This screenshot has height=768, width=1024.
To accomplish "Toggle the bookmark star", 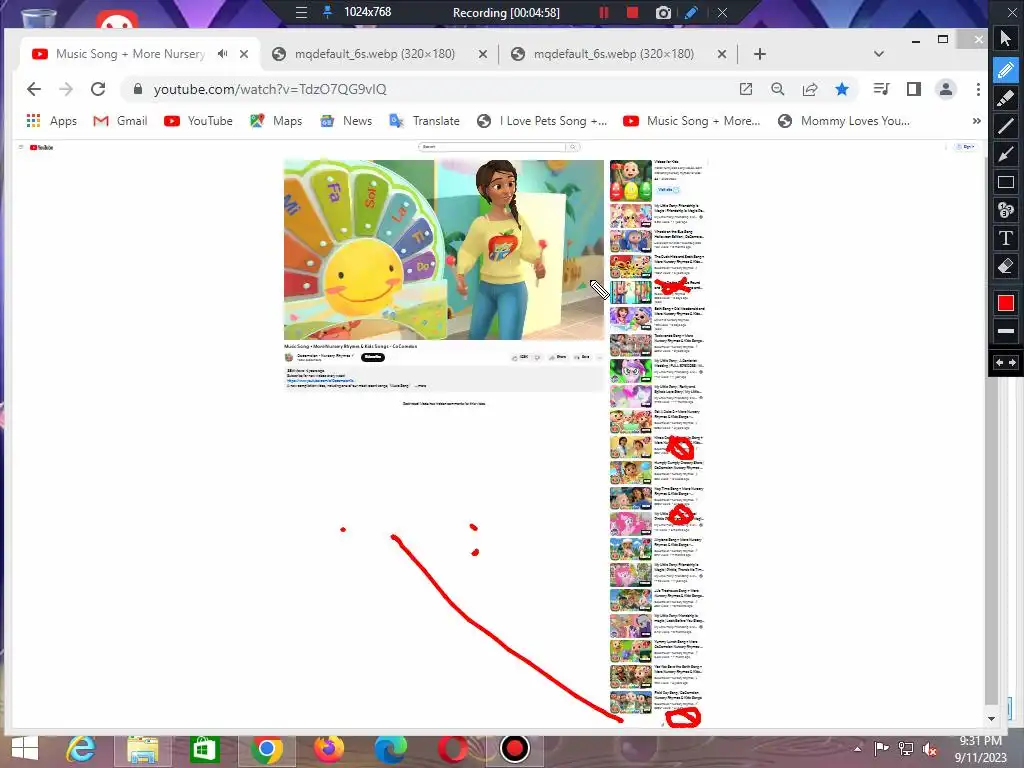I will pyautogui.click(x=842, y=89).
